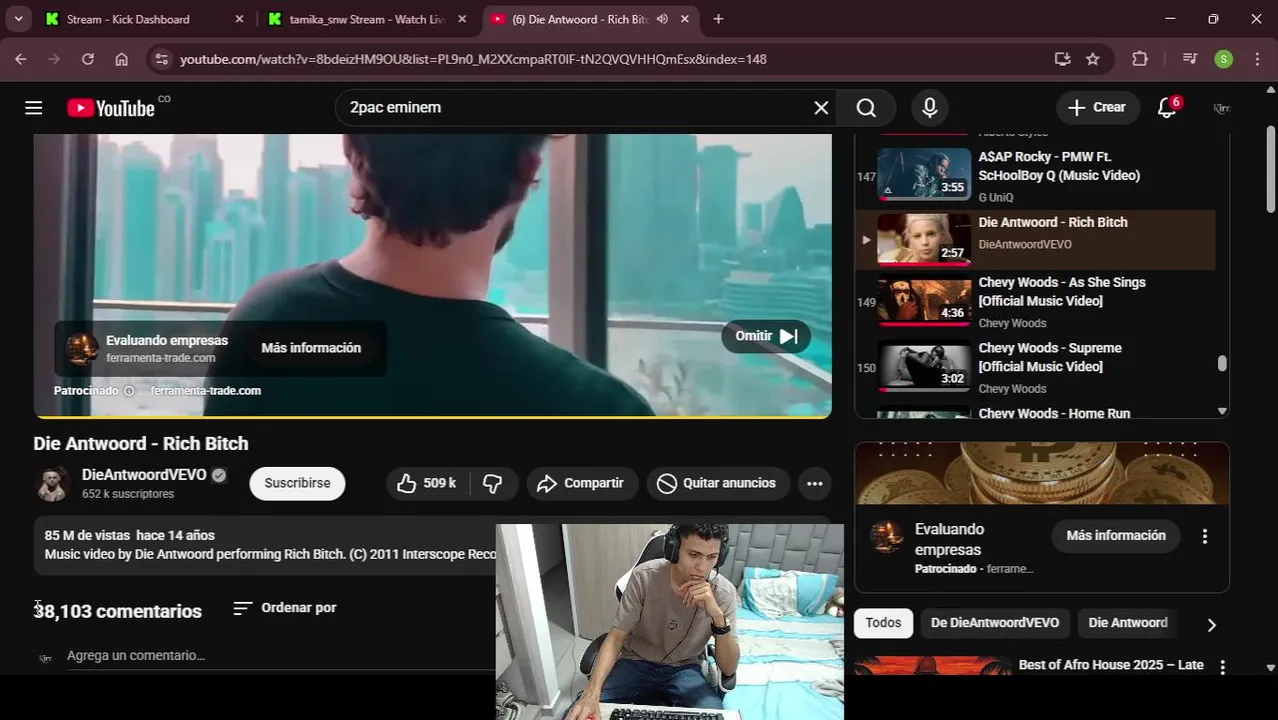Share video using Compartir
The width and height of the screenshot is (1278, 720).
[580, 483]
